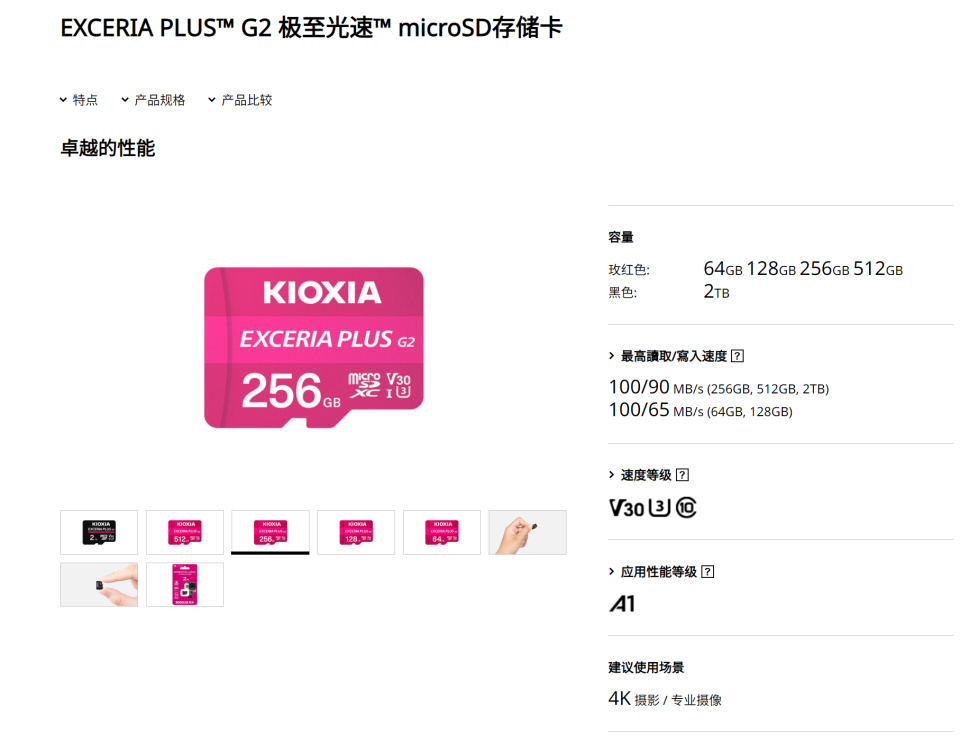This screenshot has height=735, width=960.
Task: Open the 产品比较 section link
Action: pos(240,100)
